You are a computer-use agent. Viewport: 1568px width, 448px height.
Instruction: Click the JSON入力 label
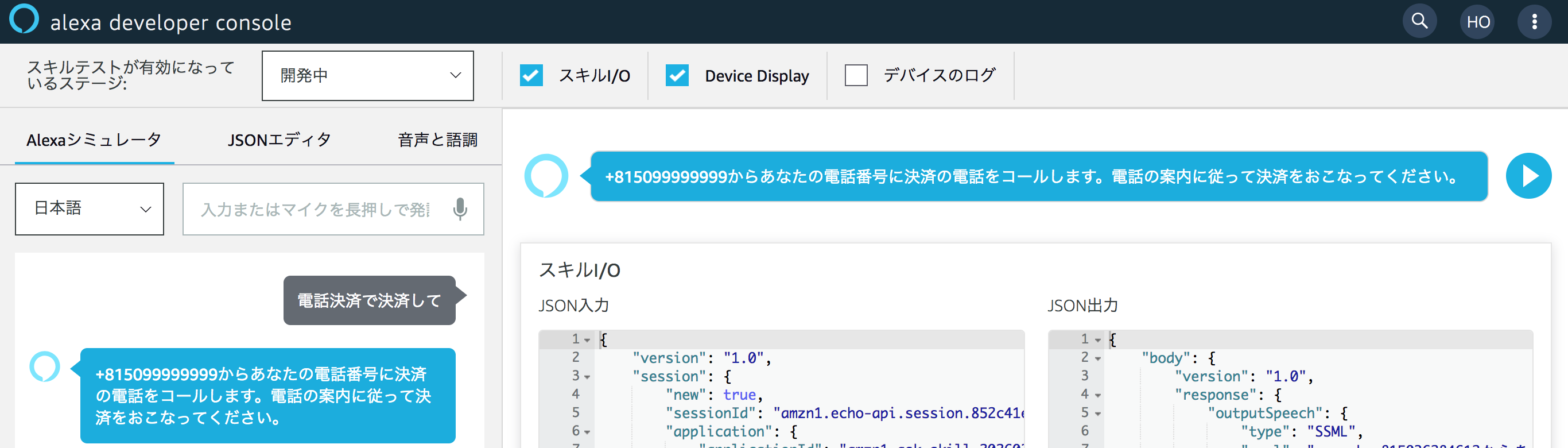click(573, 306)
